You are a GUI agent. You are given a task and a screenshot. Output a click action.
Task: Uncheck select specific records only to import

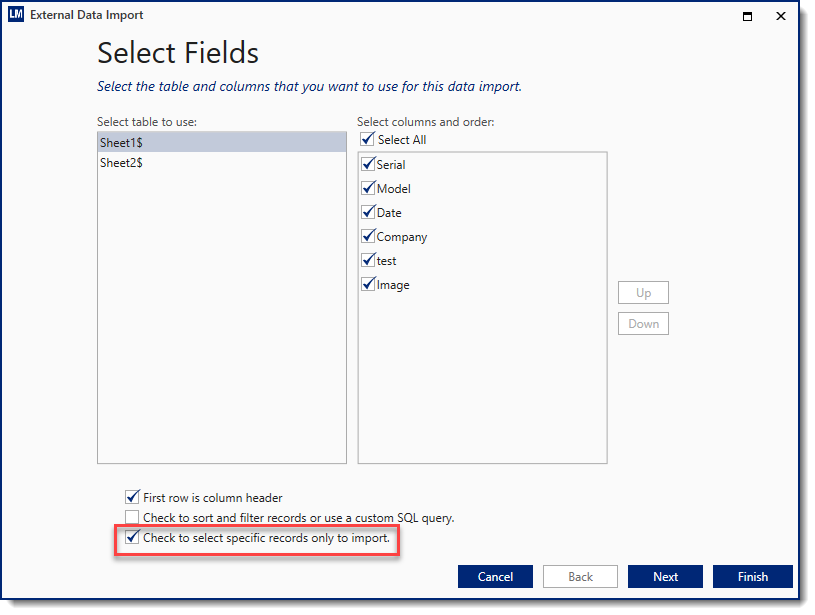coord(132,538)
